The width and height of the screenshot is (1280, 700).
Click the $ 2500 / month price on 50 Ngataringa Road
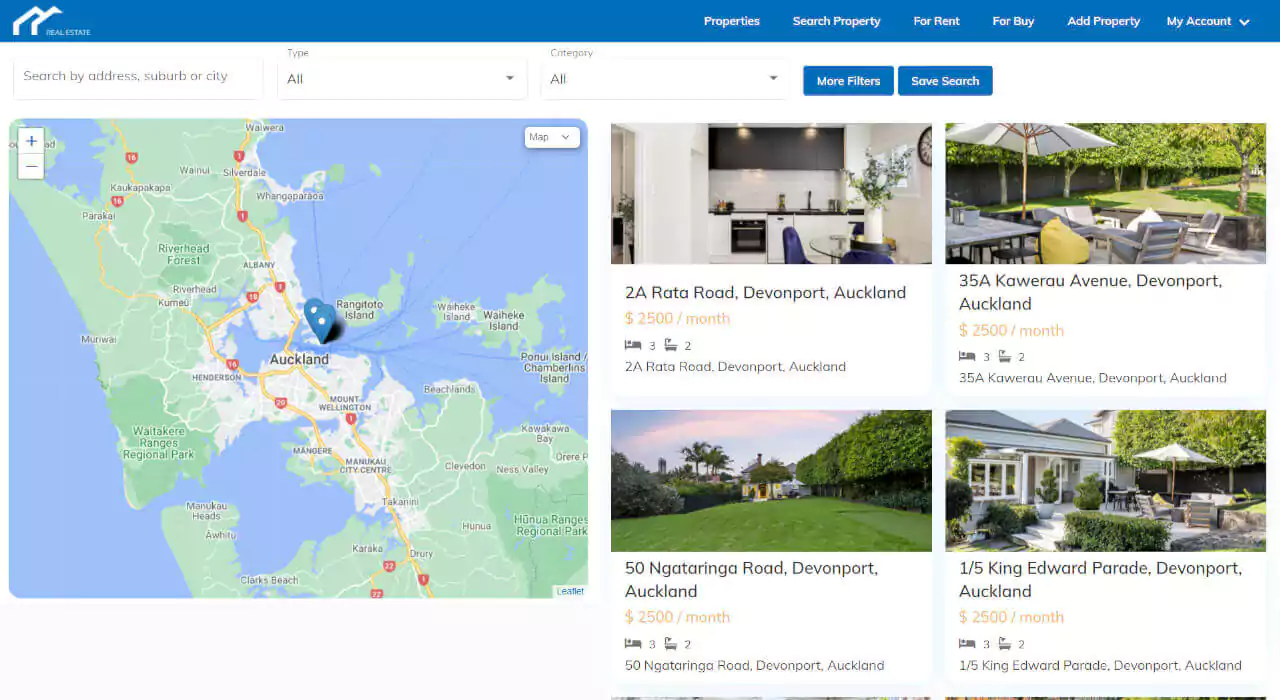(677, 618)
